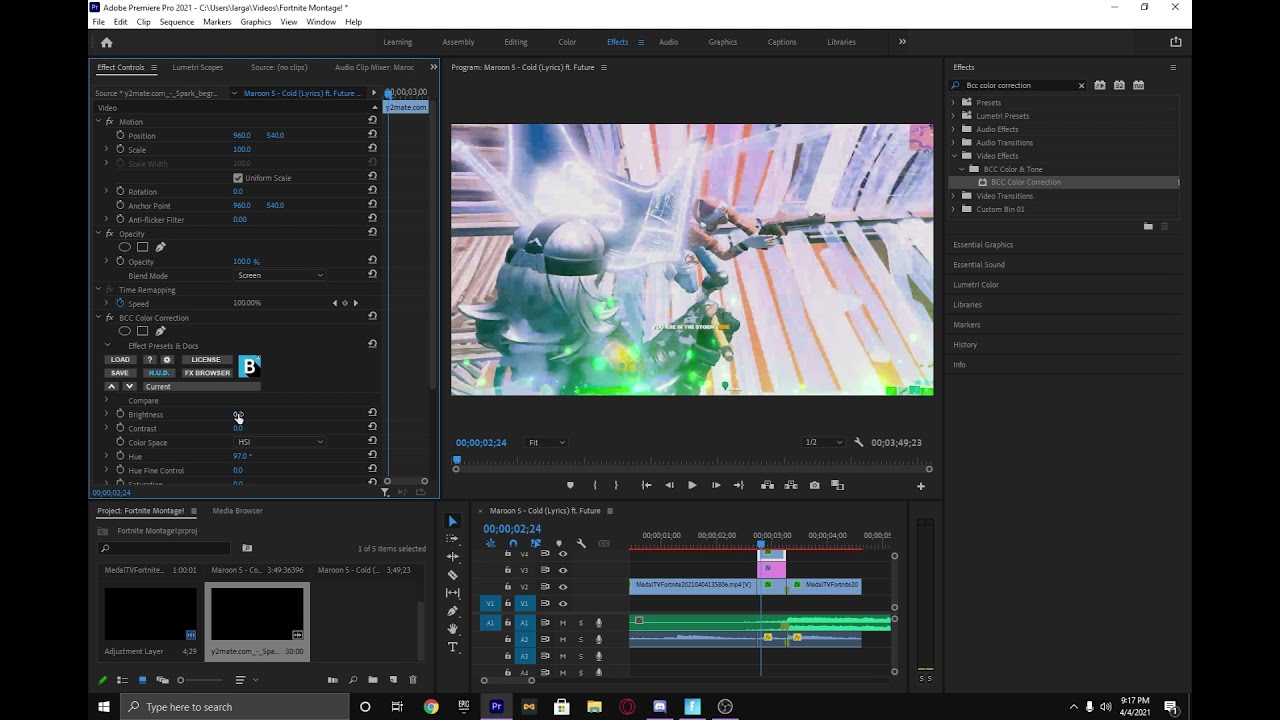This screenshot has width=1280, height=720.
Task: Toggle animation stopwatch for Hue
Action: pyautogui.click(x=120, y=456)
